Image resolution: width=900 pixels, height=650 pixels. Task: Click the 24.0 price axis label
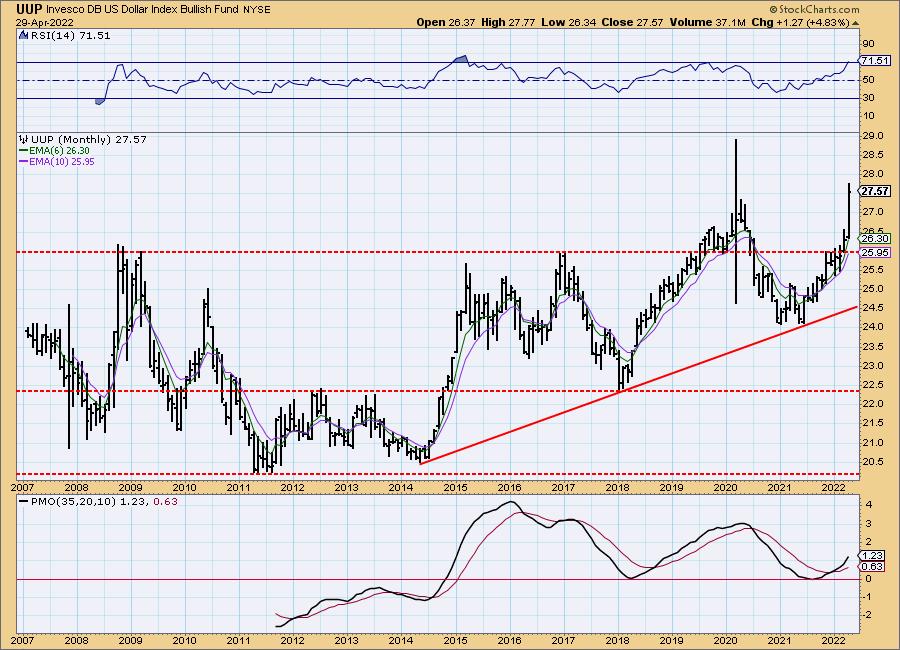point(872,327)
